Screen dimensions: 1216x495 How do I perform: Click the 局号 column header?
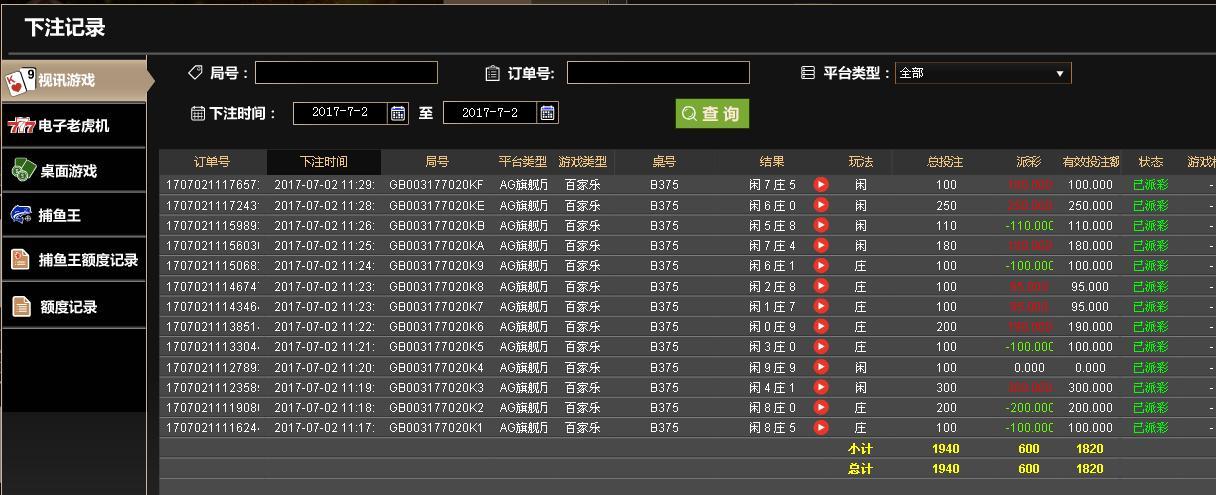pos(437,162)
